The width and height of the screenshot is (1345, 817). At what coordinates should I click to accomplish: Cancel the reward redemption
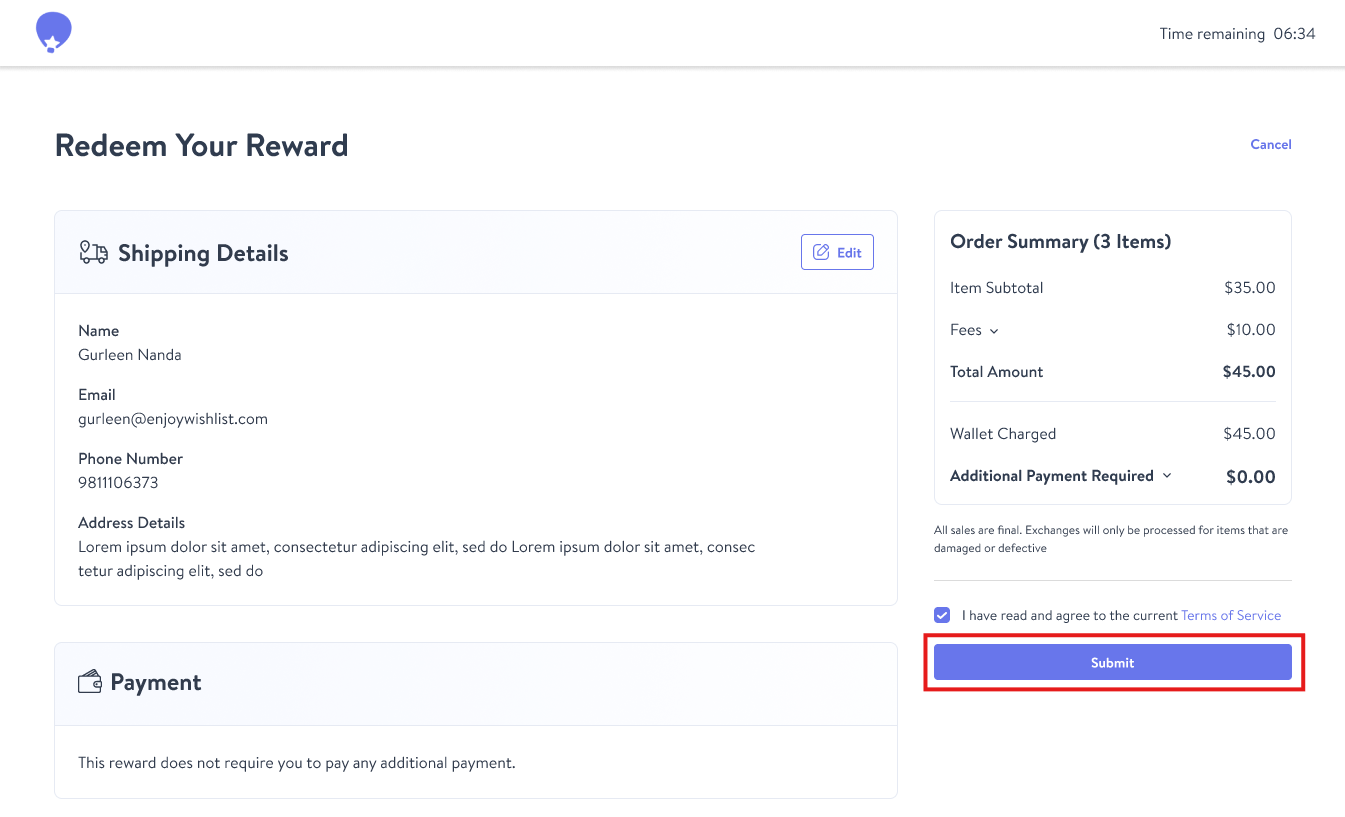[1271, 144]
